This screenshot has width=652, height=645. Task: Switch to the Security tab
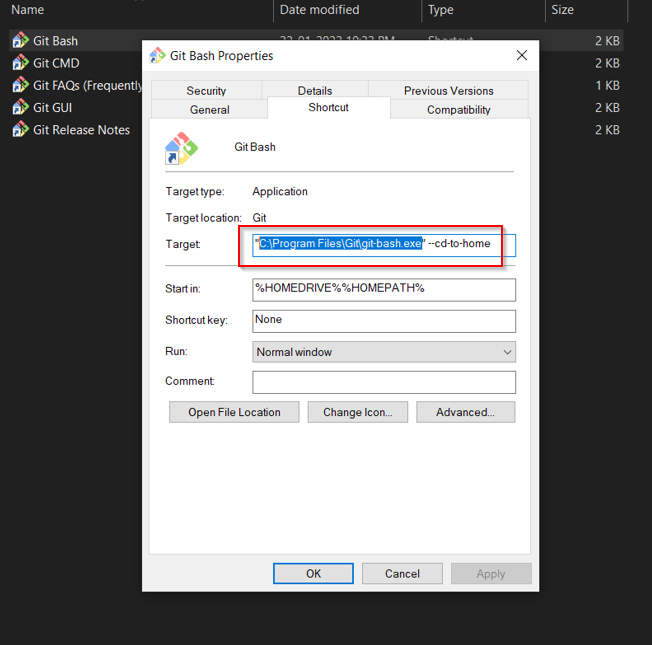206,90
